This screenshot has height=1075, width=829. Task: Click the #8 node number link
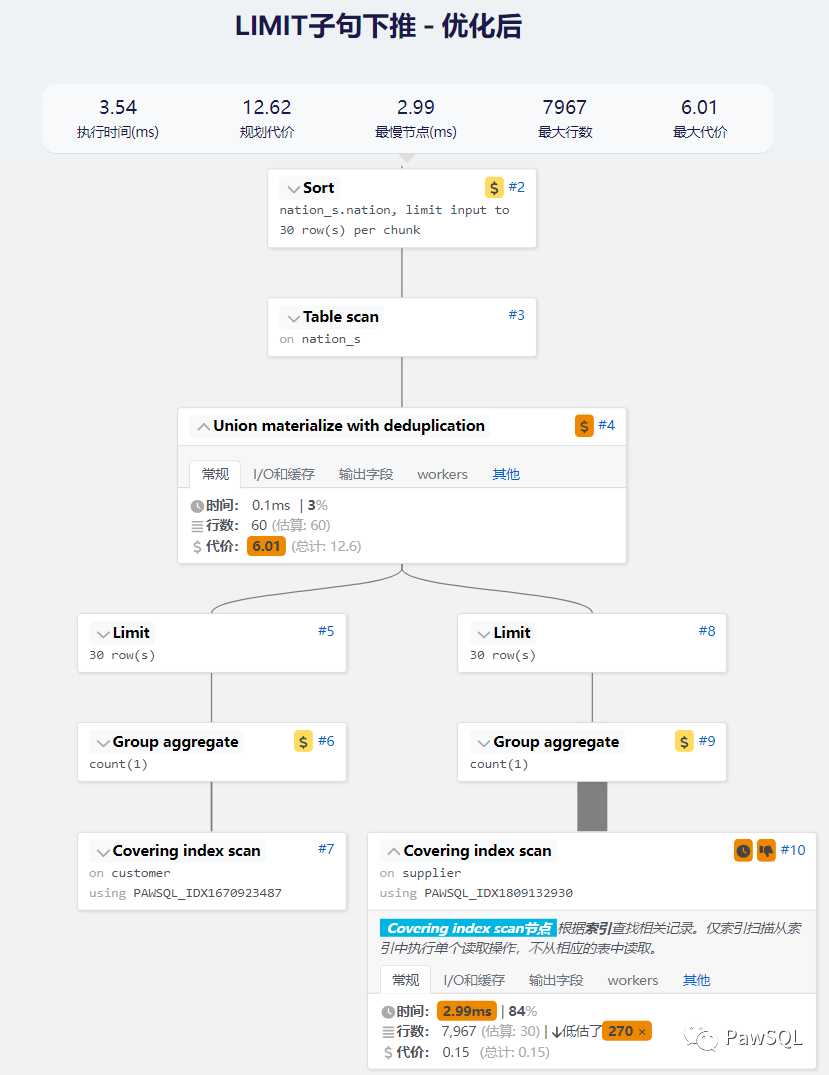[706, 631]
